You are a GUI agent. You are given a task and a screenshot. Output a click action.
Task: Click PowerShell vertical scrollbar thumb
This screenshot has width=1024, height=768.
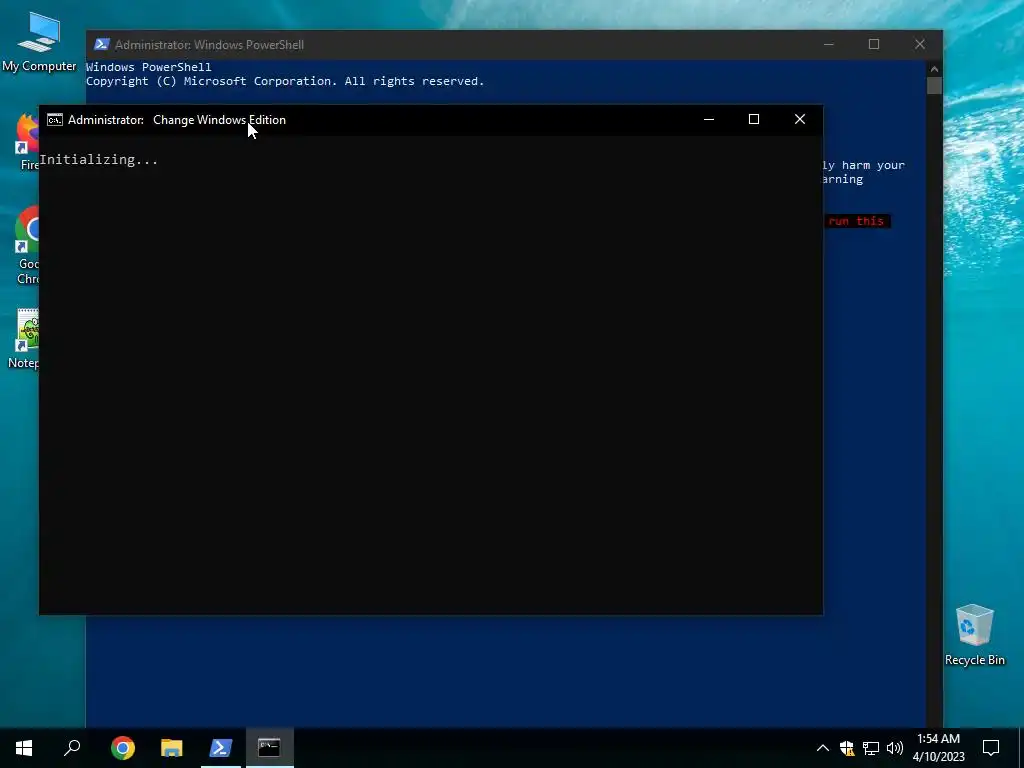pyautogui.click(x=935, y=86)
